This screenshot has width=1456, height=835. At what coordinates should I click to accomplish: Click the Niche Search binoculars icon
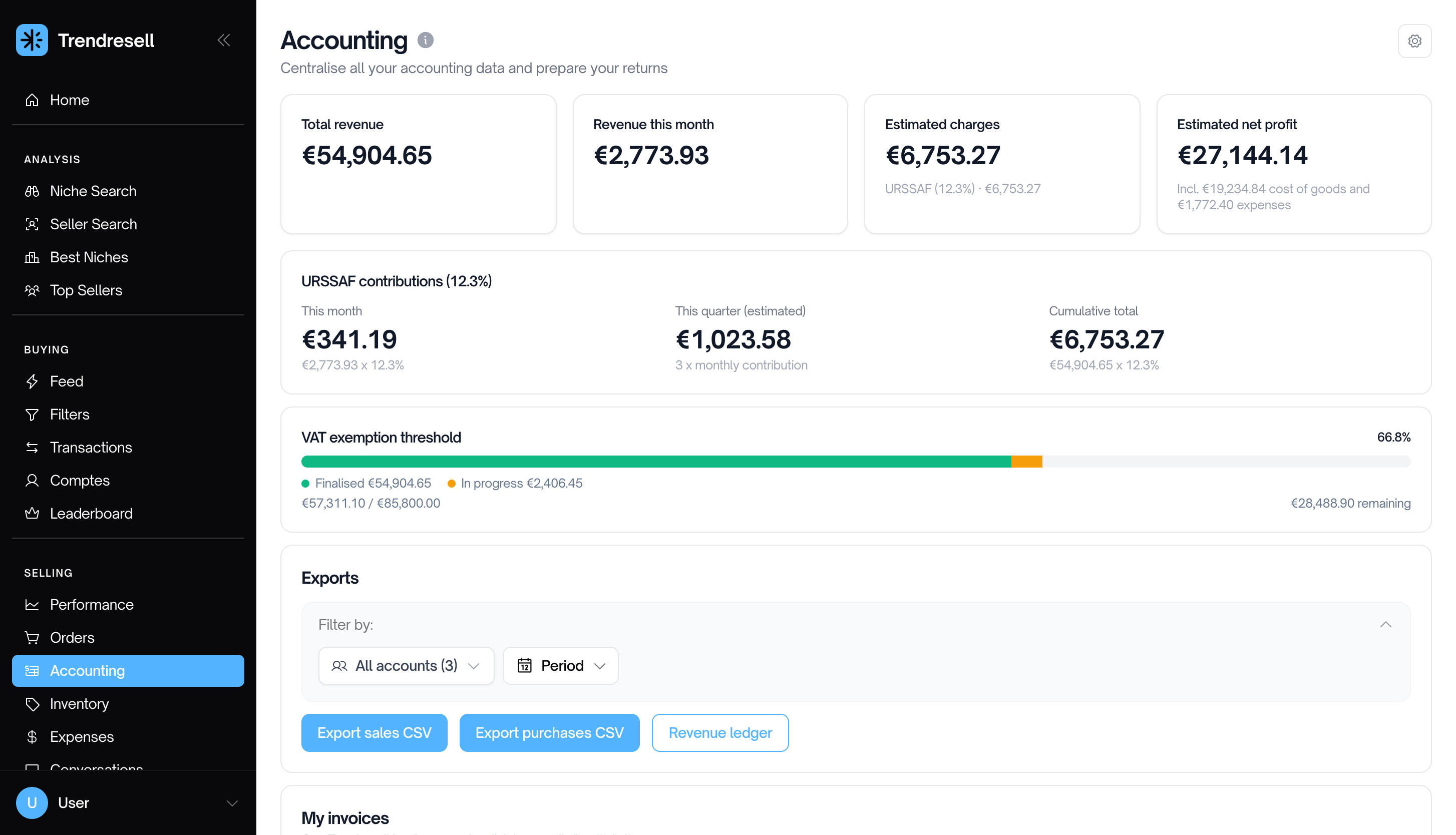click(32, 191)
